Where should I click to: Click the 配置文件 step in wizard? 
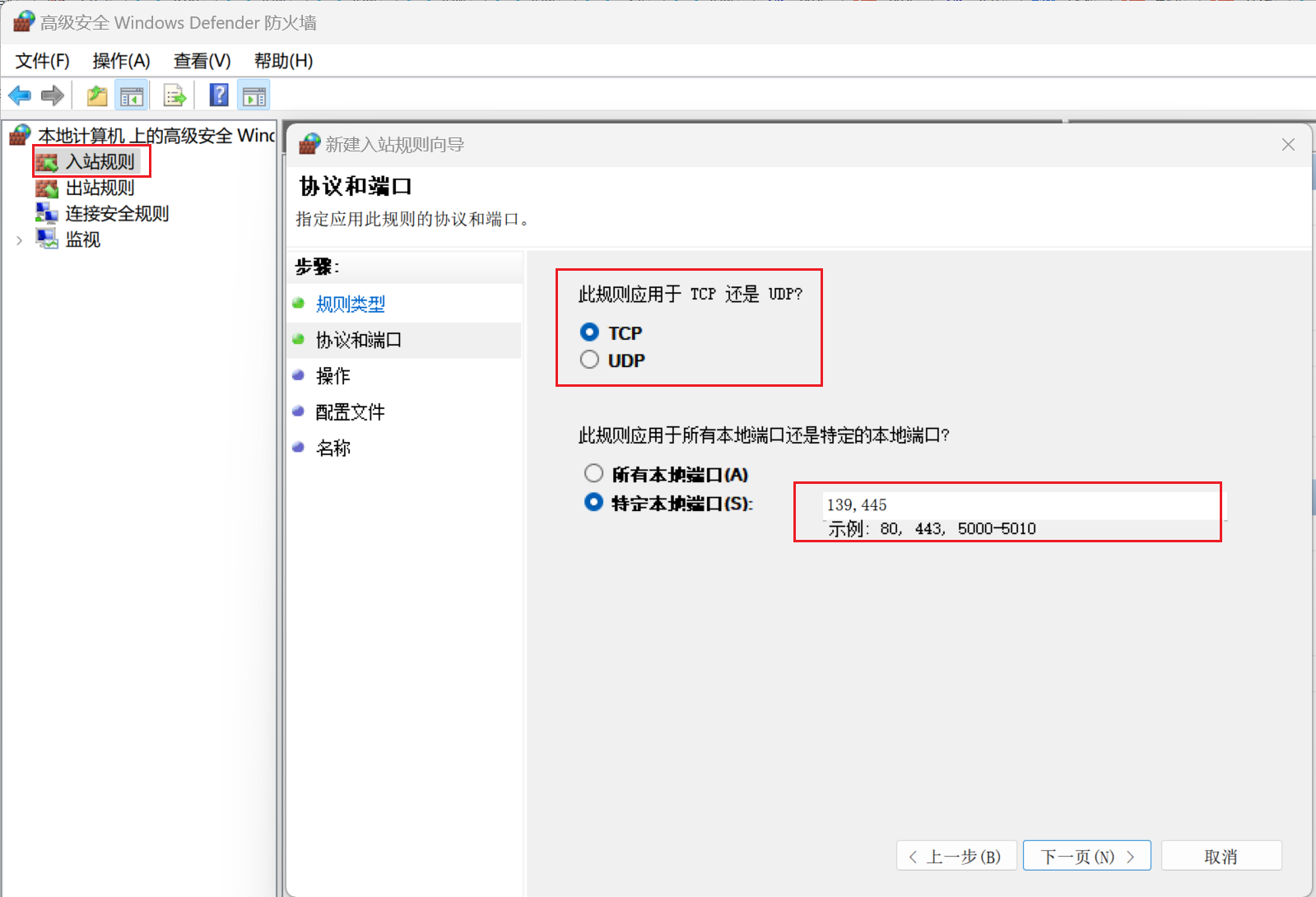coord(351,412)
